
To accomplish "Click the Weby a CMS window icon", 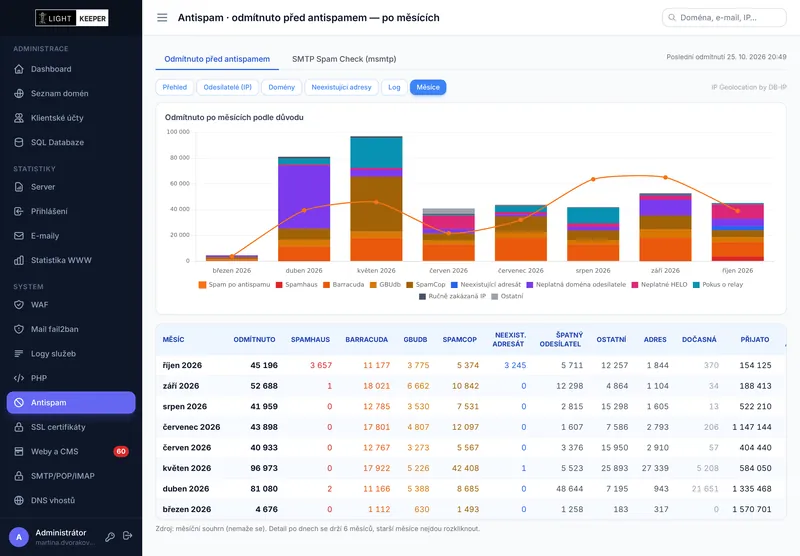I will coord(19,451).
